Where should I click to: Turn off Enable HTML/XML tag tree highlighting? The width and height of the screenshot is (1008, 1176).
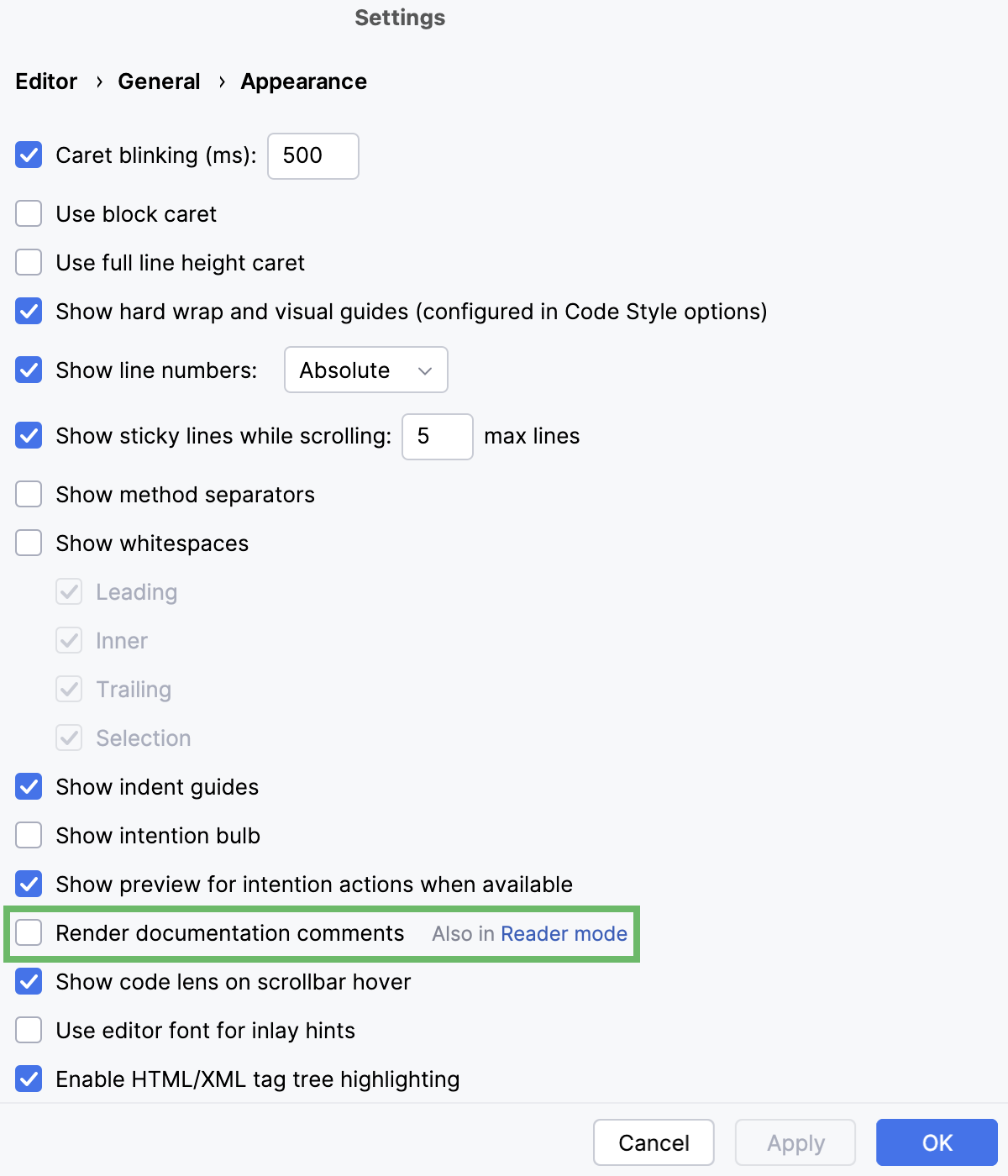(x=28, y=1079)
